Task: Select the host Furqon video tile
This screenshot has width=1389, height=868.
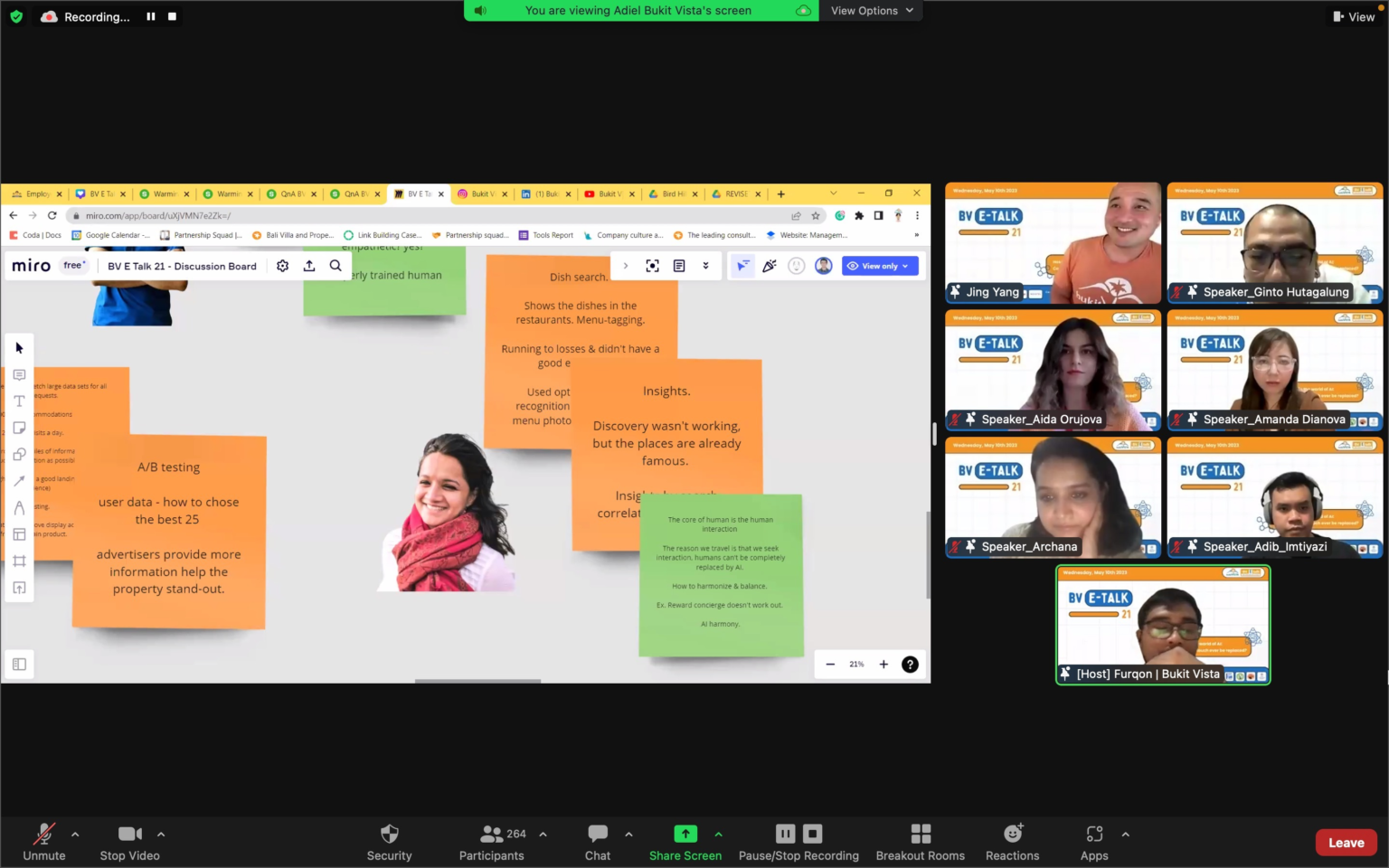Action: pos(1163,625)
